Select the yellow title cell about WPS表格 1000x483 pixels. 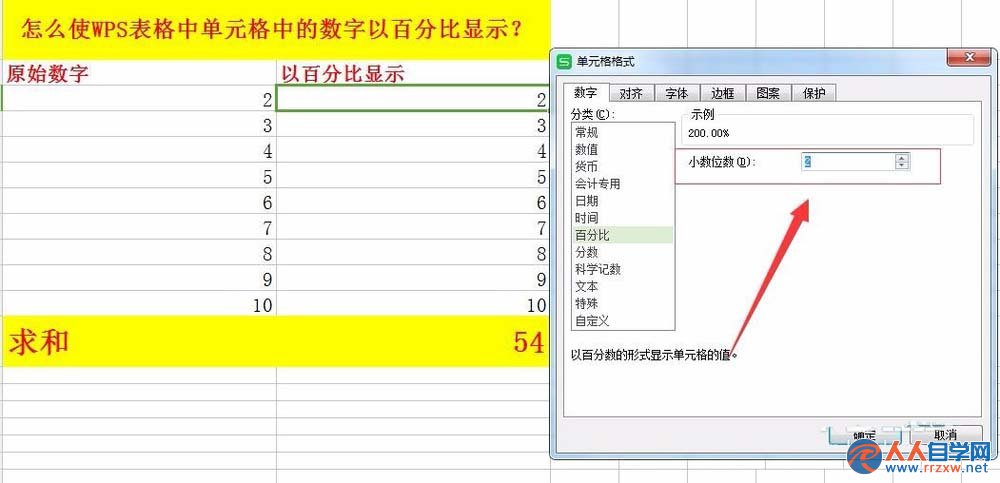[276, 29]
